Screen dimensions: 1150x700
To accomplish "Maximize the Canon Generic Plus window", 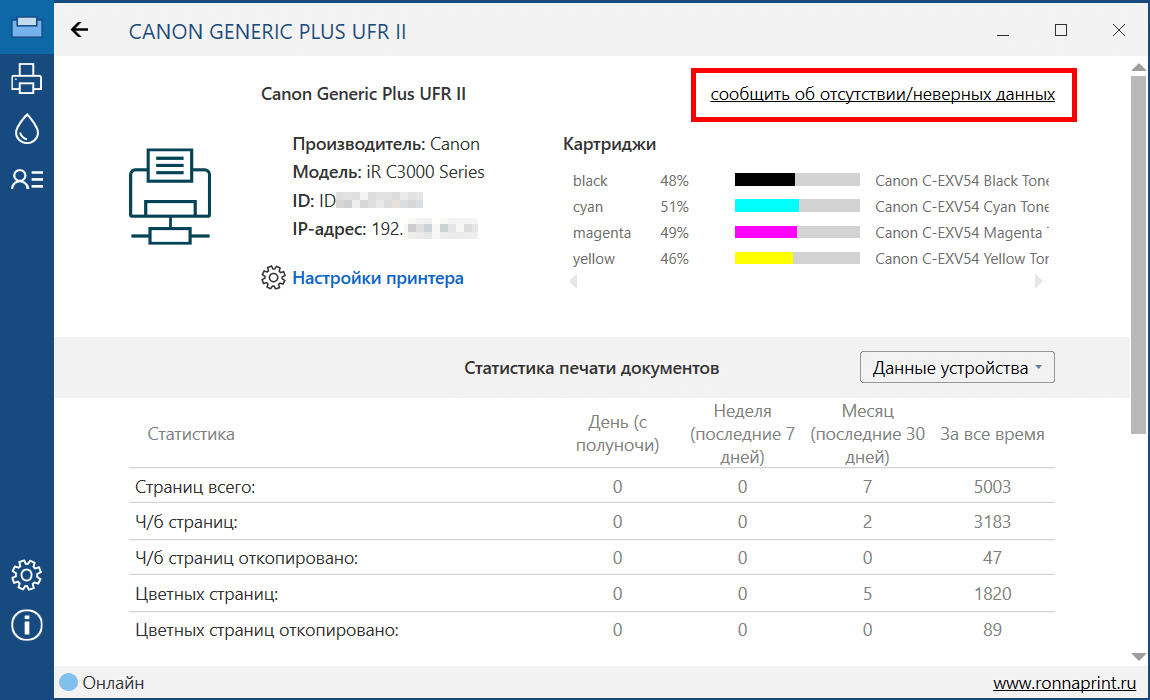I will point(1061,30).
